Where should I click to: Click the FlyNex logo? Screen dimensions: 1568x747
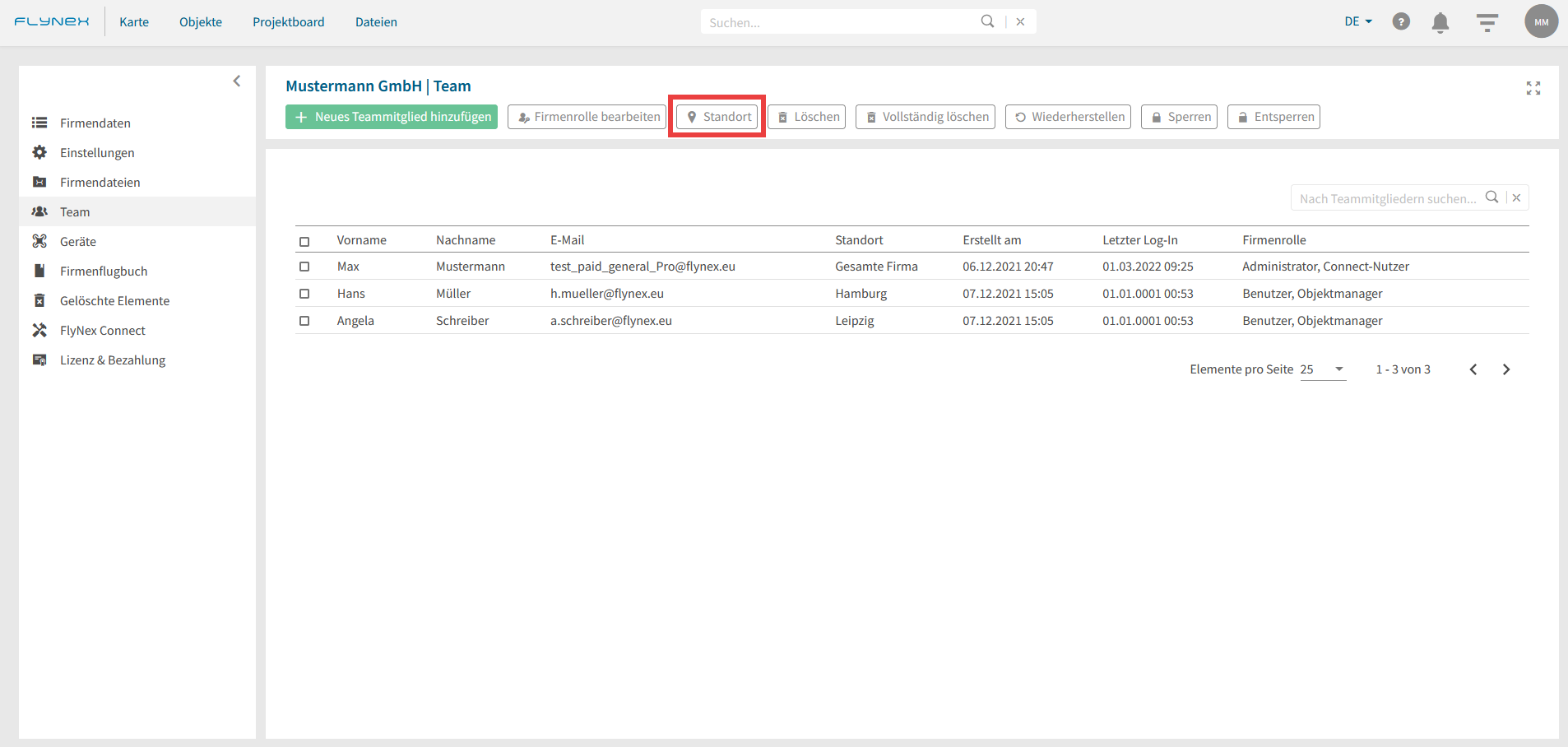click(x=51, y=21)
